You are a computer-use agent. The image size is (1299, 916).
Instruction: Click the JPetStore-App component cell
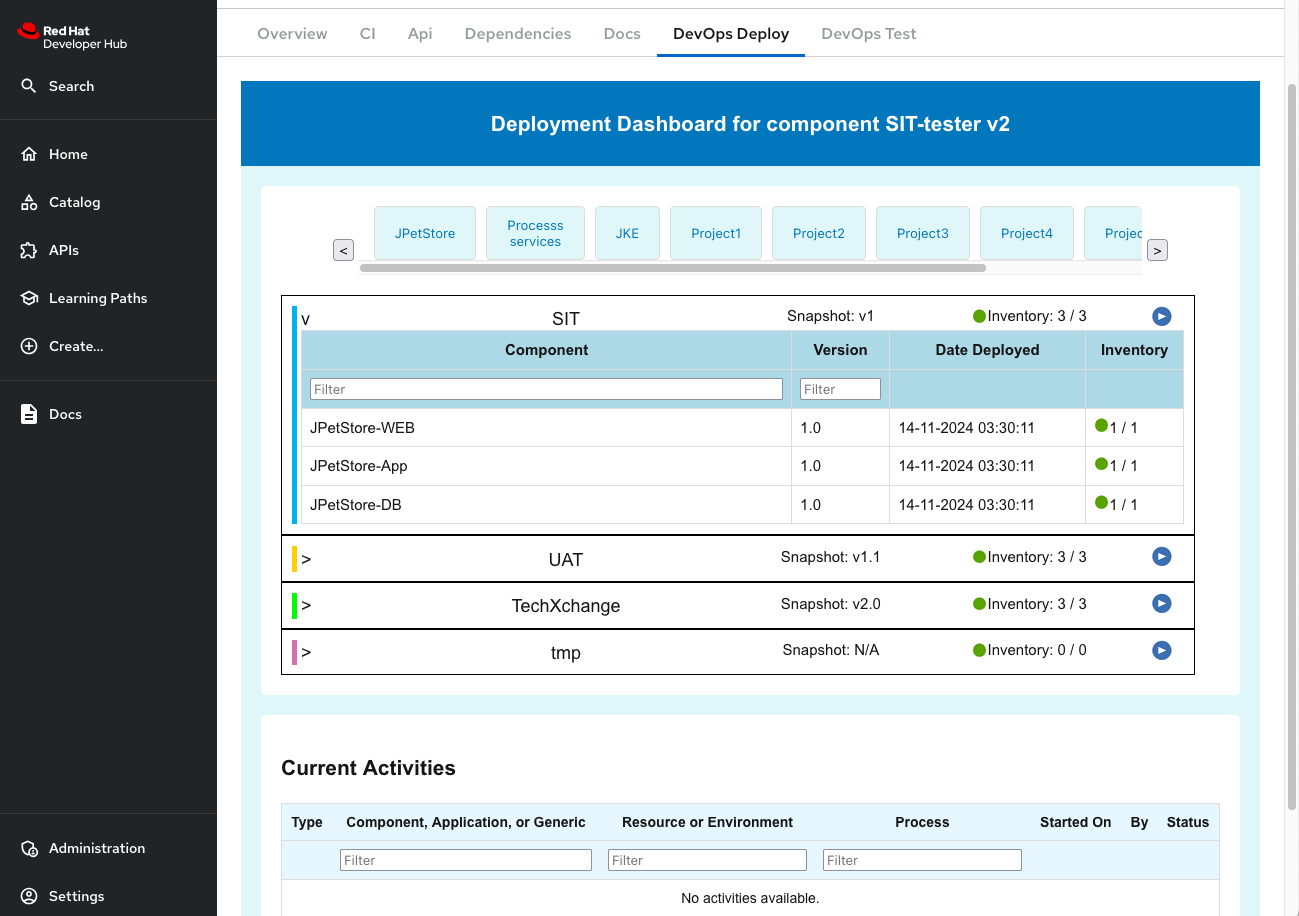coord(546,466)
